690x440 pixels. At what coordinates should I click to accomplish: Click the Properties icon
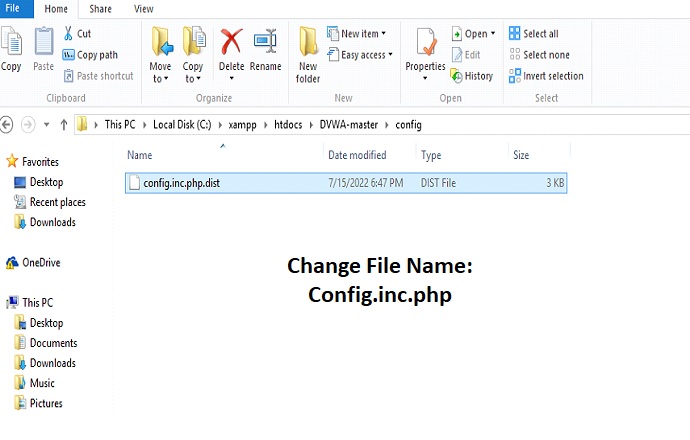pyautogui.click(x=426, y=41)
